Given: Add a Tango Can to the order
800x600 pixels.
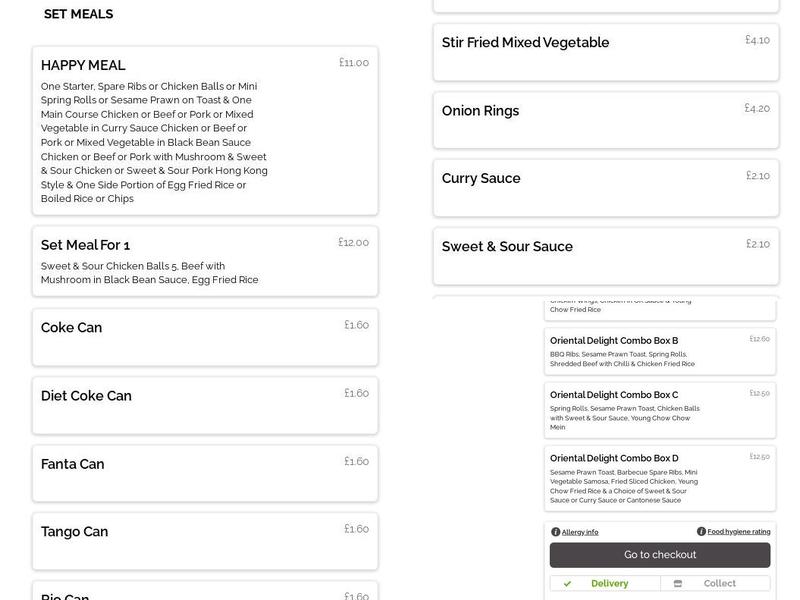Looking at the screenshot, I should pyautogui.click(x=205, y=541).
